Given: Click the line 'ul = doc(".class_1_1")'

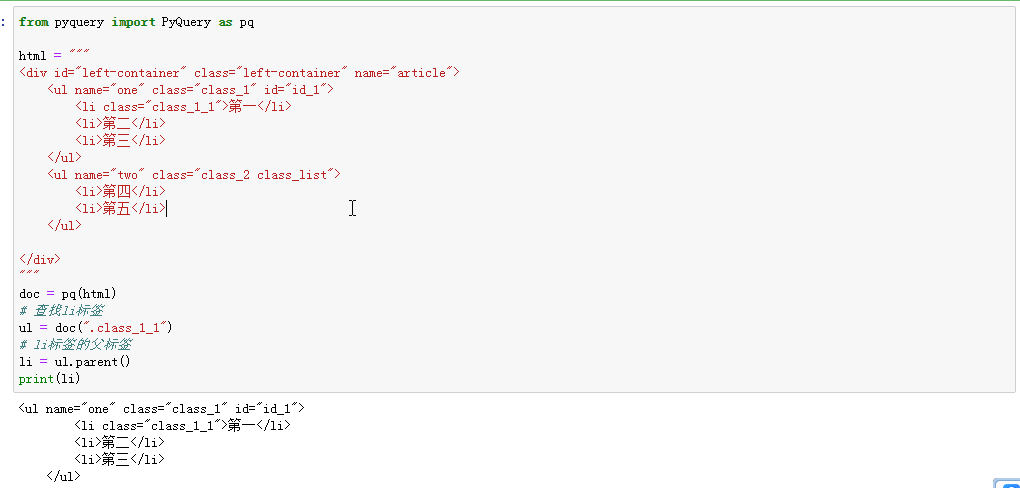Looking at the screenshot, I should coord(96,327).
